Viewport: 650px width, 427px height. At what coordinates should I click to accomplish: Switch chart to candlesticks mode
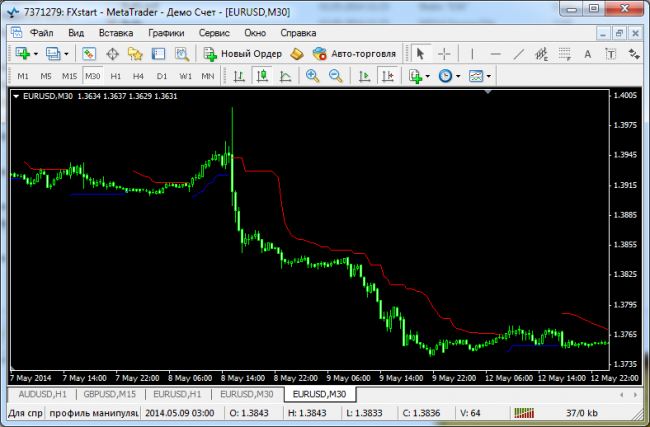262,76
